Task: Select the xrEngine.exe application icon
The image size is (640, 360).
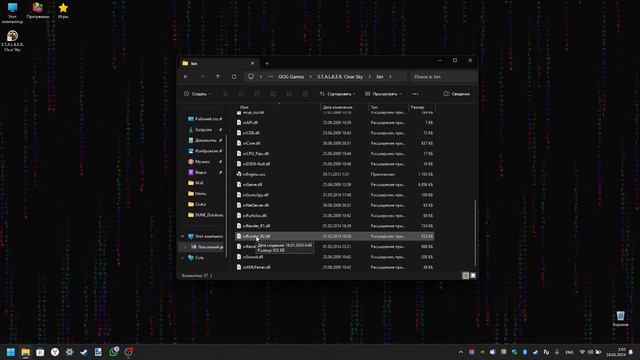Action: point(239,174)
